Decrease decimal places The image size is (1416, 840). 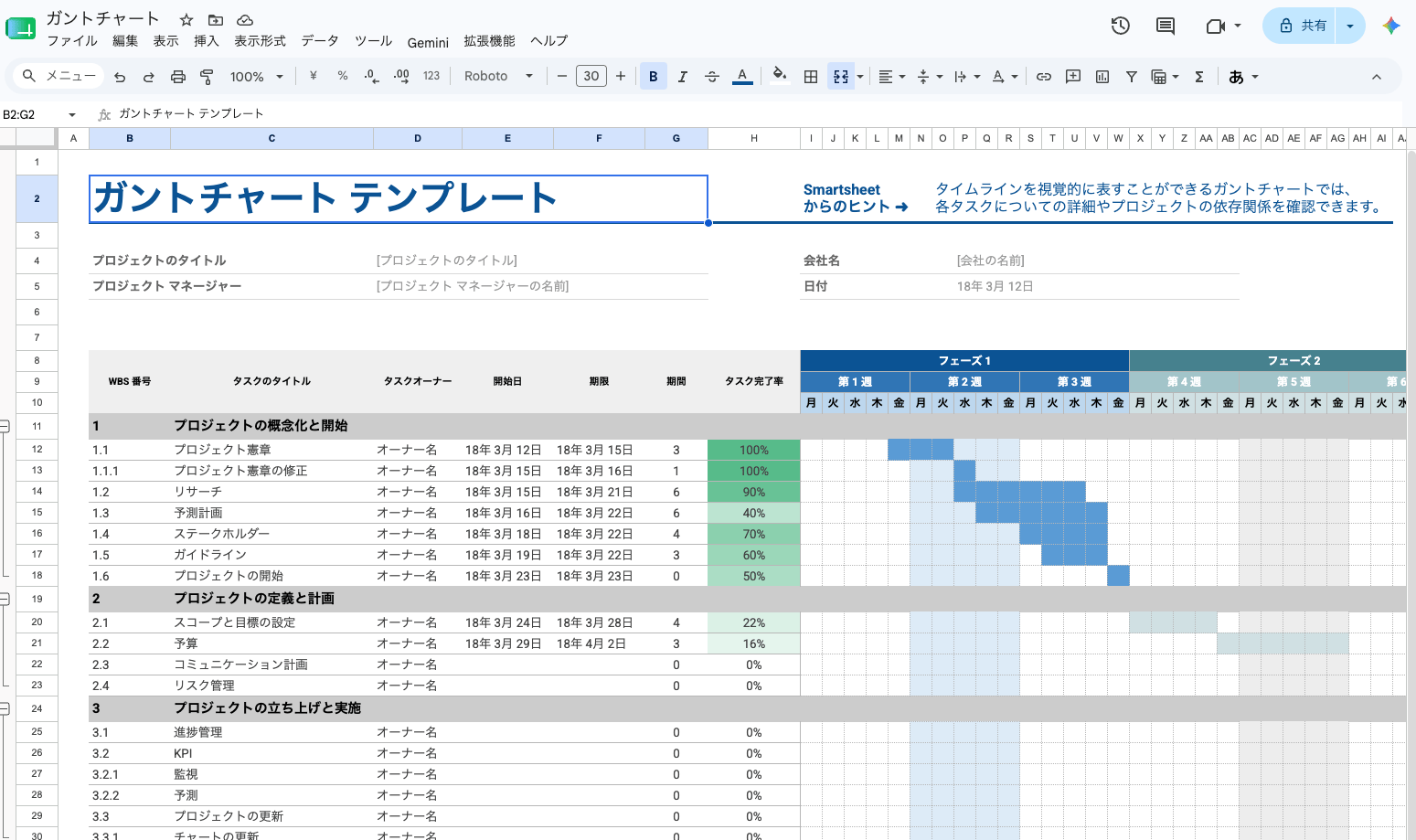click(371, 76)
